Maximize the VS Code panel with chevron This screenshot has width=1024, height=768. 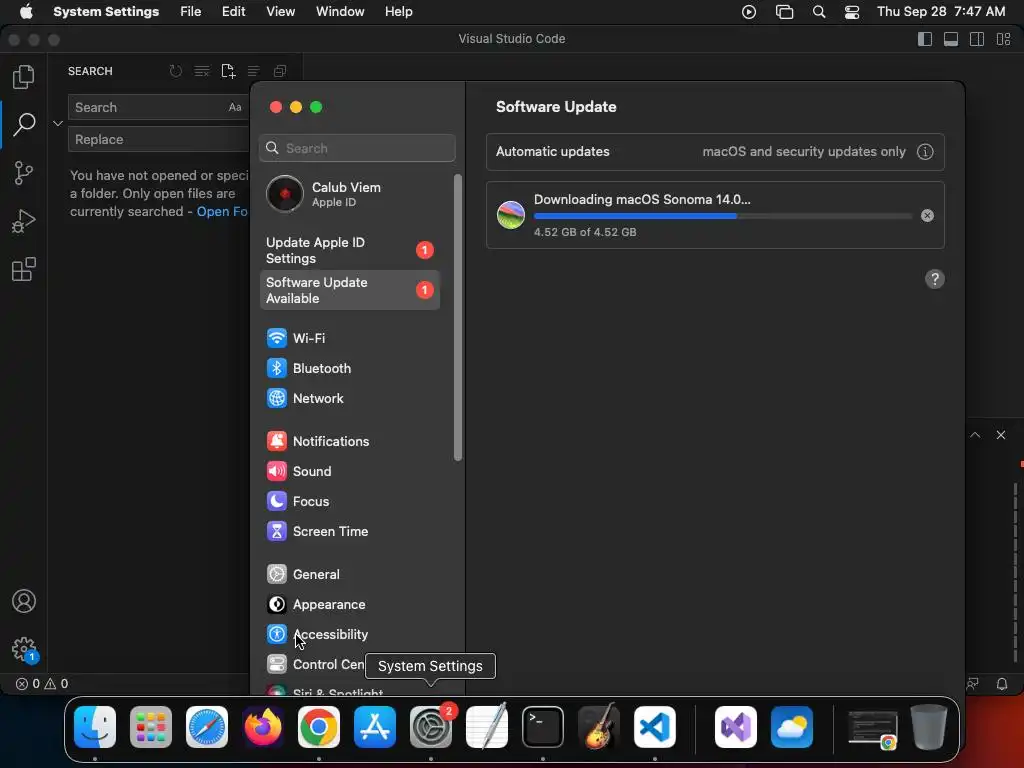tap(975, 435)
